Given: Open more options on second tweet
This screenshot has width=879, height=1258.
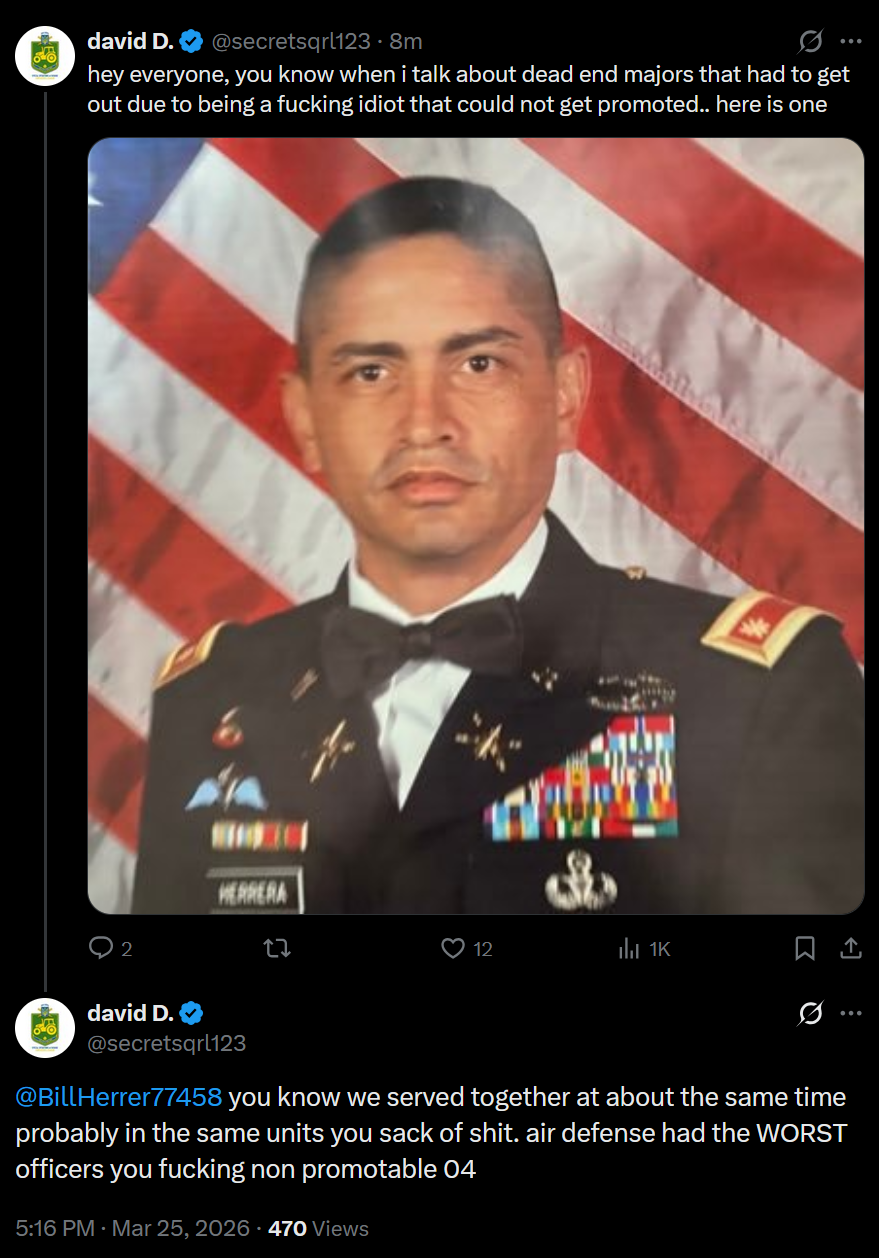Looking at the screenshot, I should tap(851, 1013).
